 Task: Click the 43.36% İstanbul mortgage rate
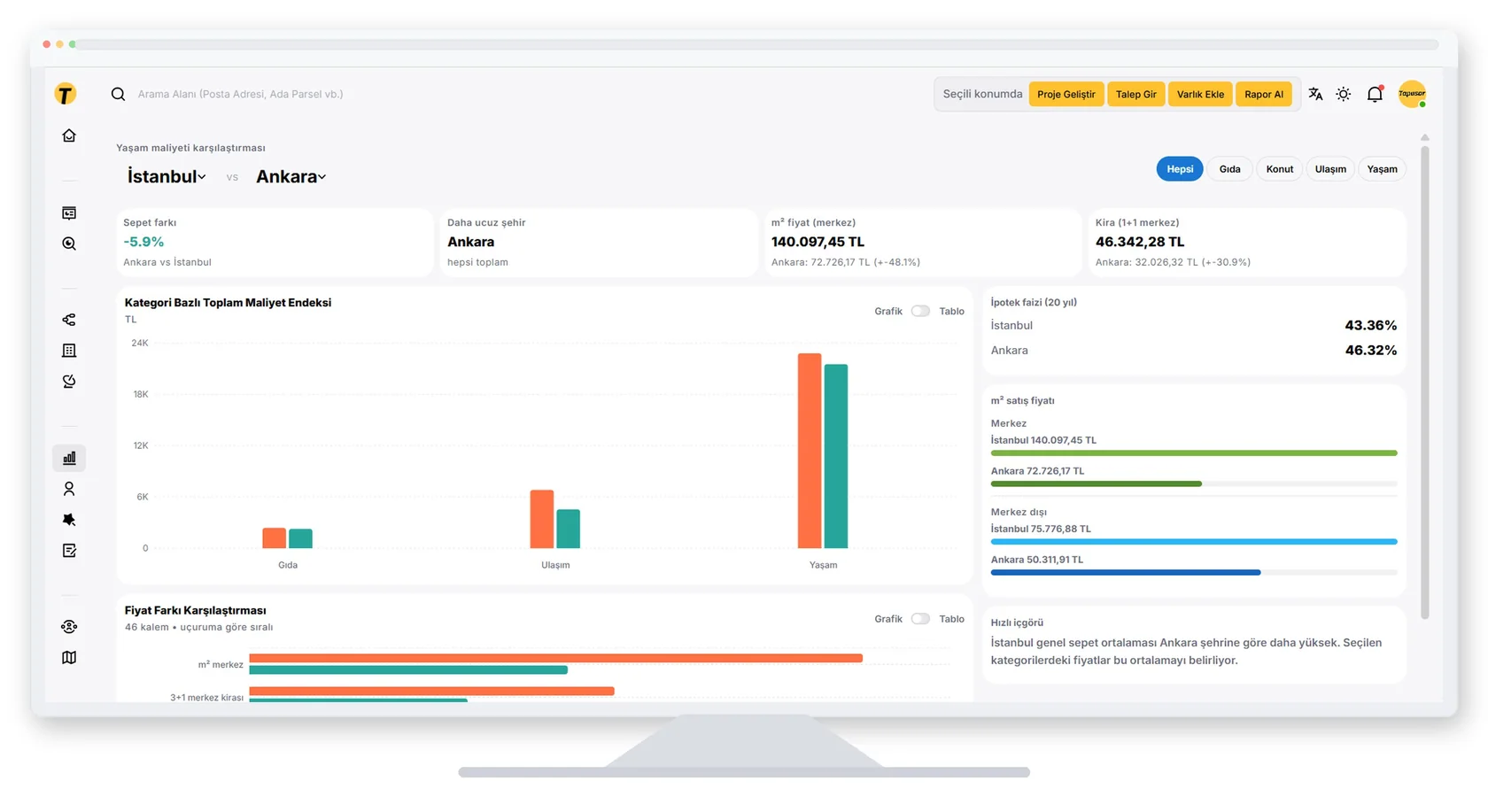[x=1371, y=325]
